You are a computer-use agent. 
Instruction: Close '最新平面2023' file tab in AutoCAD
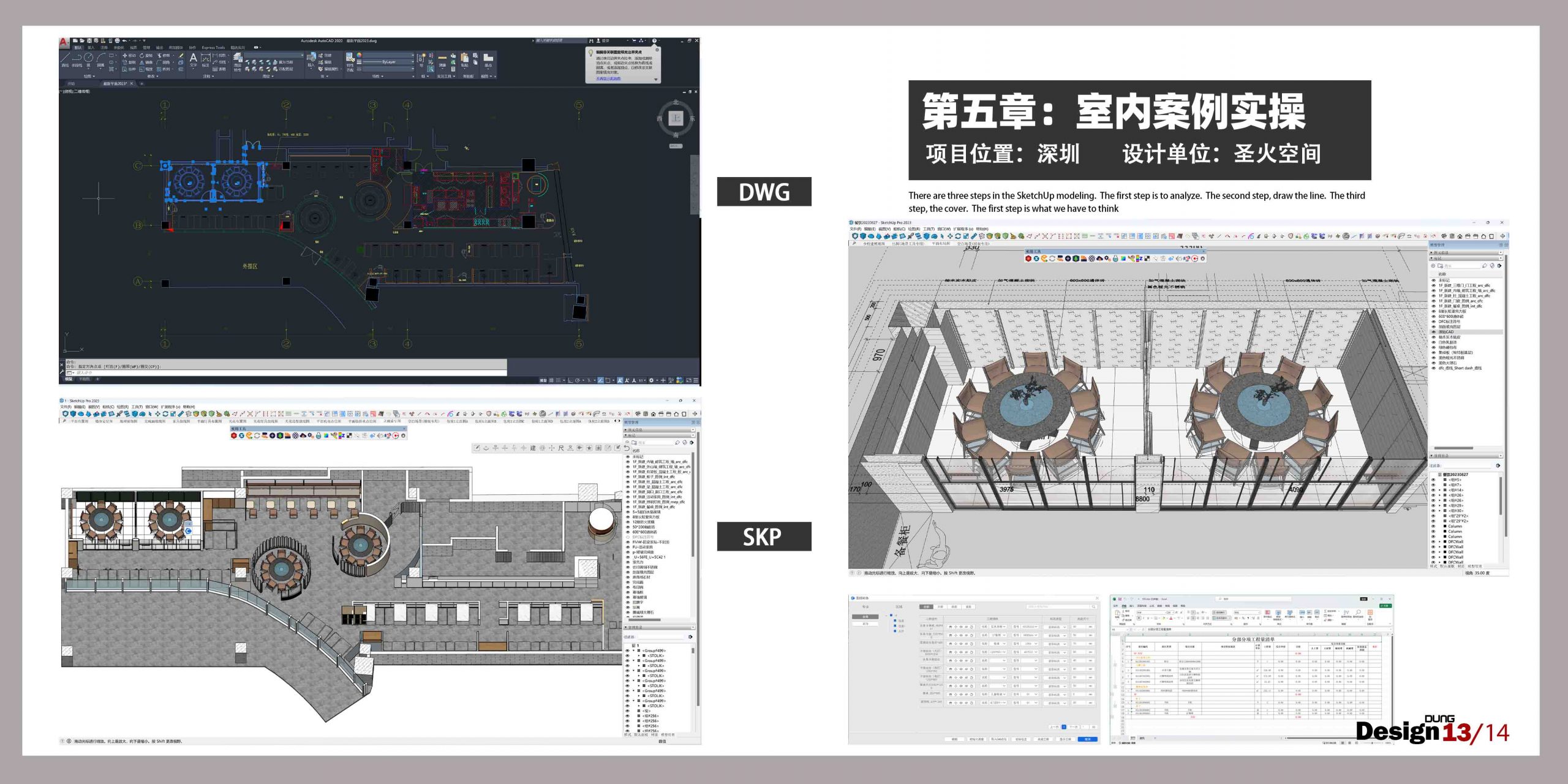pos(131,84)
